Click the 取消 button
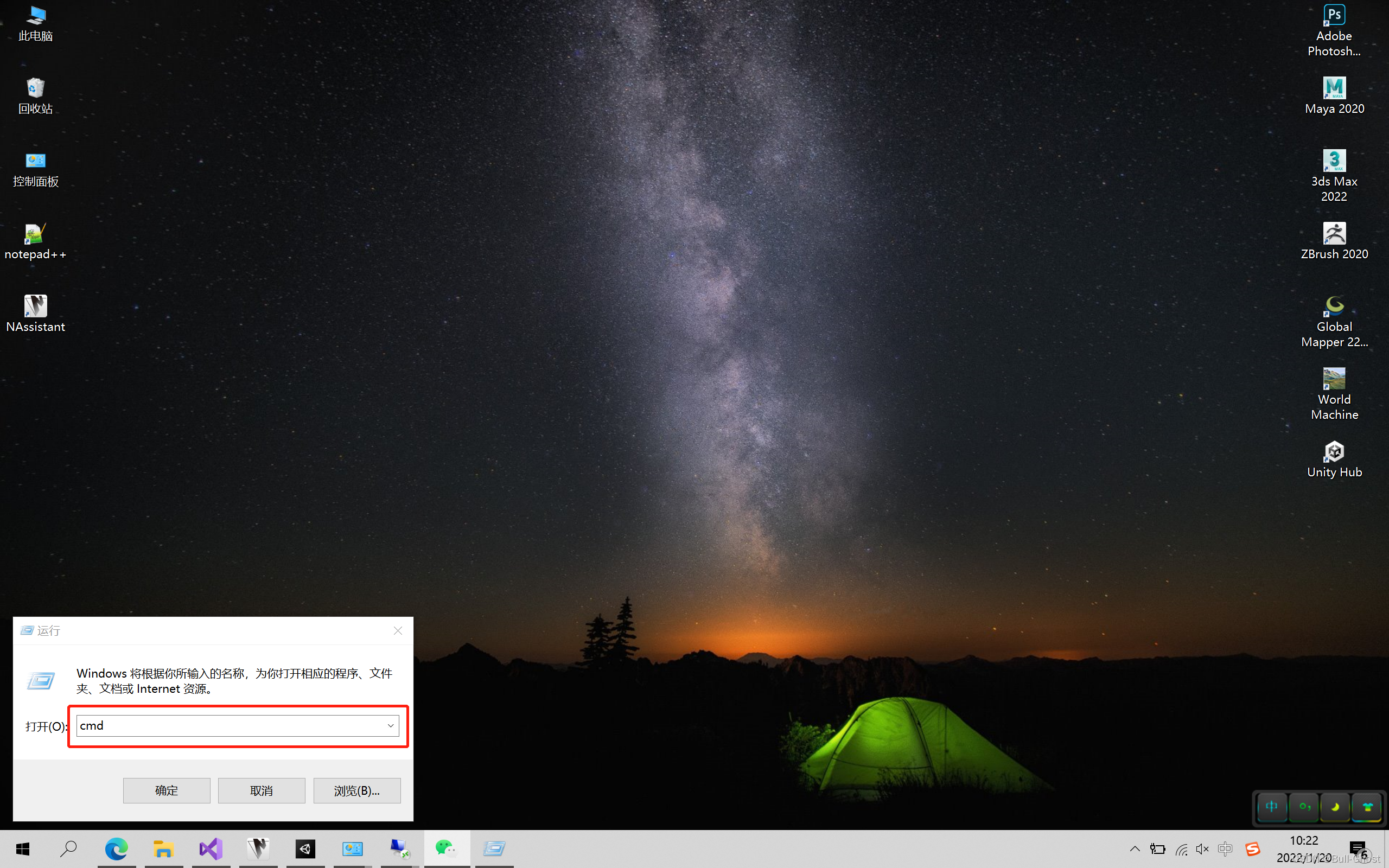 [261, 790]
